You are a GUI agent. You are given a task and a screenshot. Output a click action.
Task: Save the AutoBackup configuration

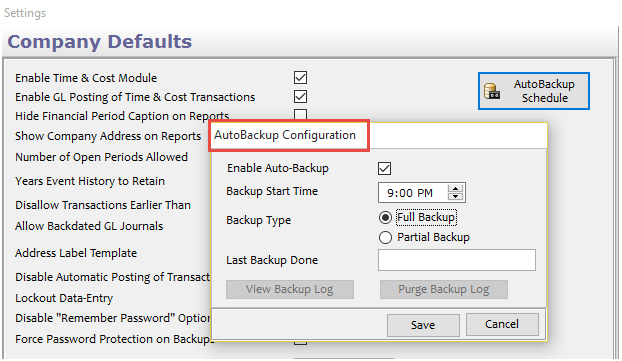point(423,325)
